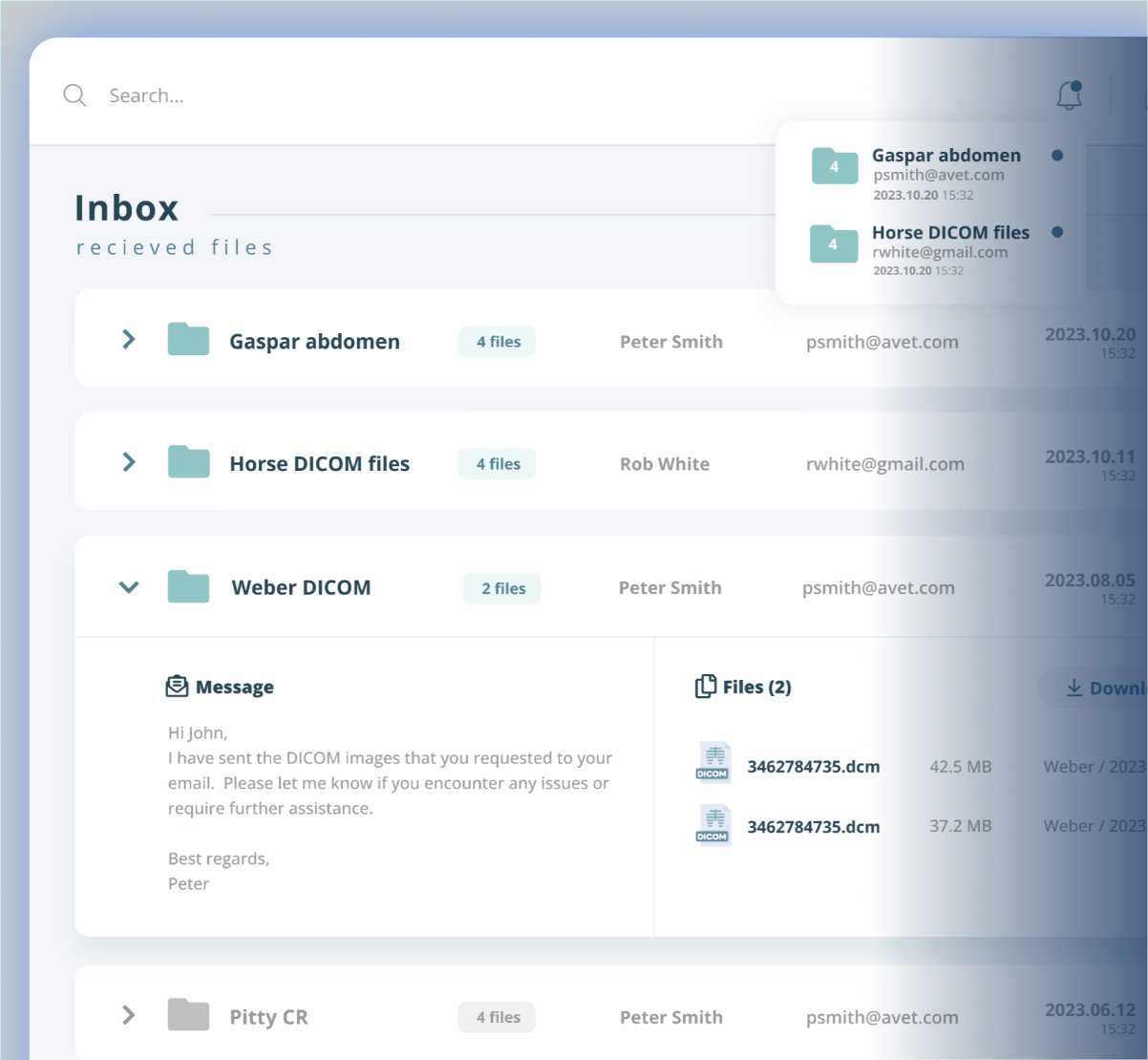Expand the Pitty CR row
The width and height of the screenshot is (1148, 1060).
129,1015
